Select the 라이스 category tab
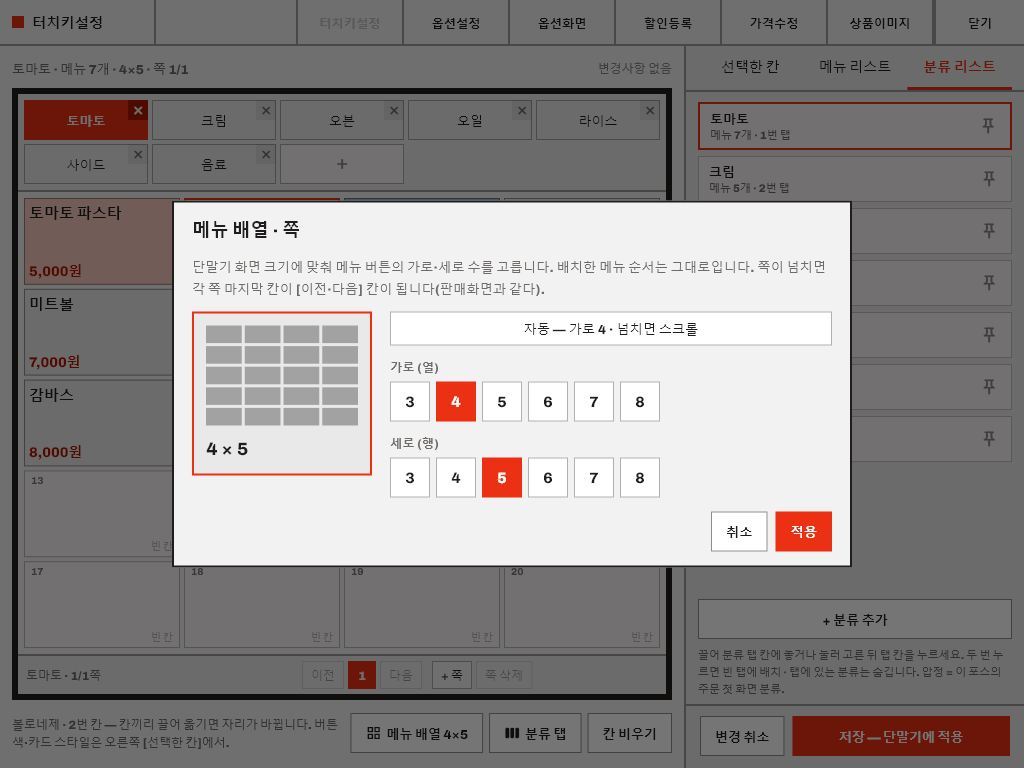1024x768 pixels. point(598,120)
